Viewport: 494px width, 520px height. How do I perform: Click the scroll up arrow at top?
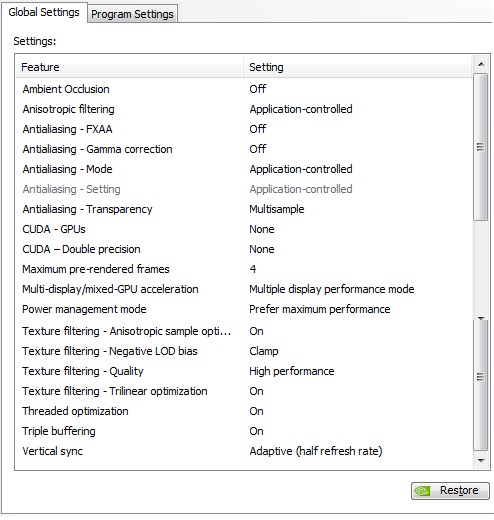[x=481, y=64]
